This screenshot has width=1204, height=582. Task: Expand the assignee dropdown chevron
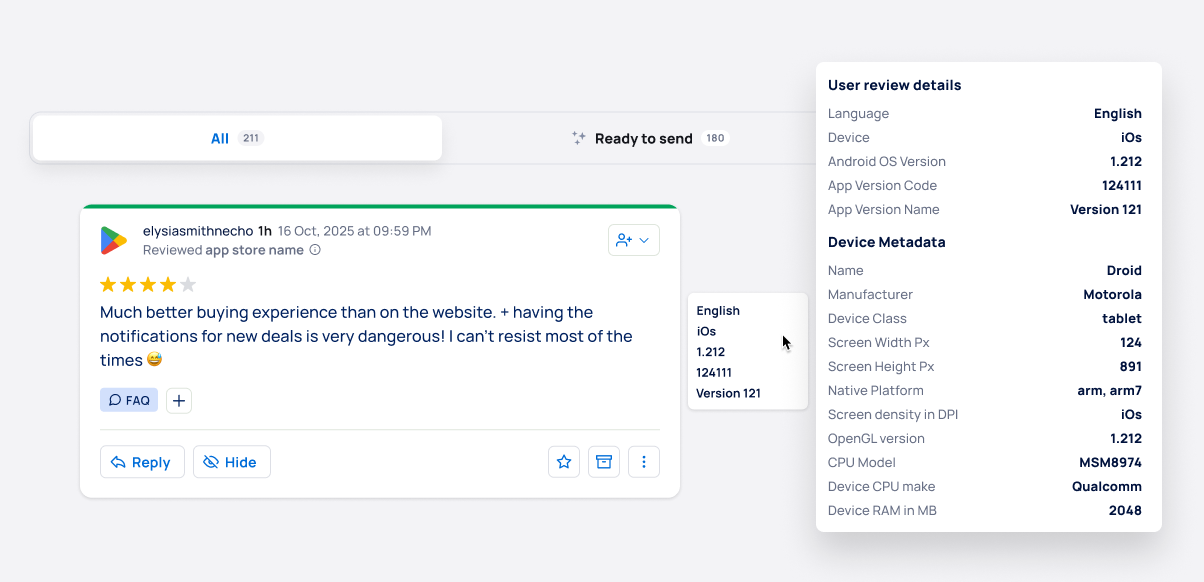pos(644,240)
